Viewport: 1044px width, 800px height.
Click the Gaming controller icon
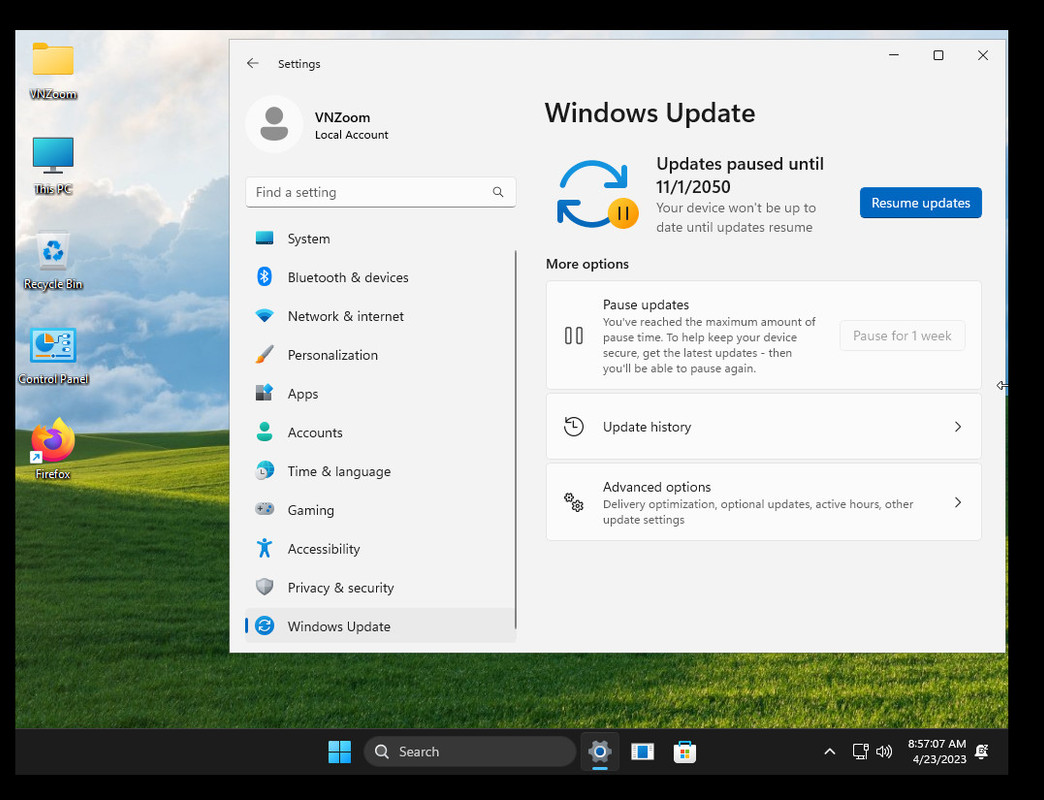(x=264, y=509)
